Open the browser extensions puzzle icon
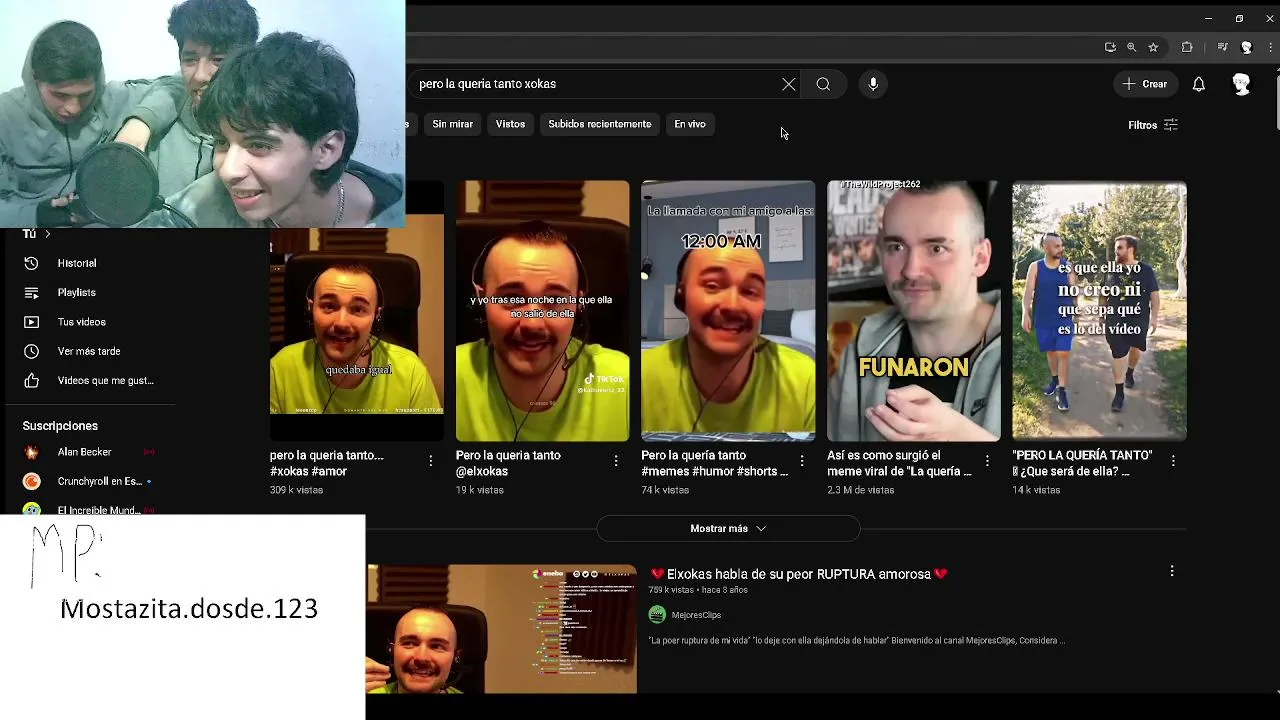The height and width of the screenshot is (720, 1280). (x=1187, y=47)
